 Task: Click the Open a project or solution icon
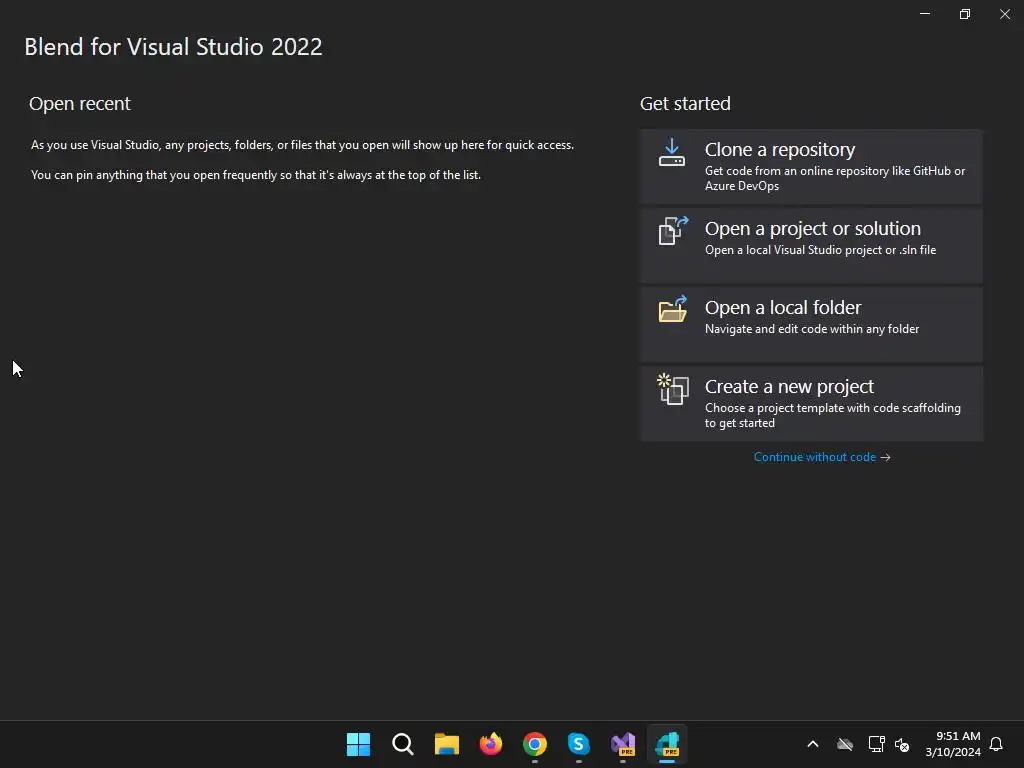pyautogui.click(x=673, y=231)
